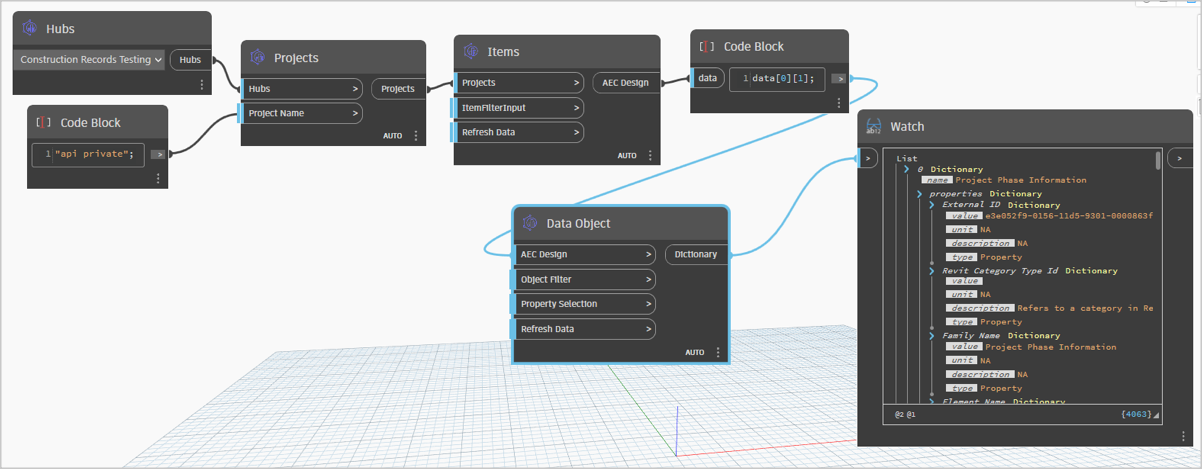The width and height of the screenshot is (1202, 469).
Task: Click Hubs output port on Hubs node
Action: click(190, 60)
